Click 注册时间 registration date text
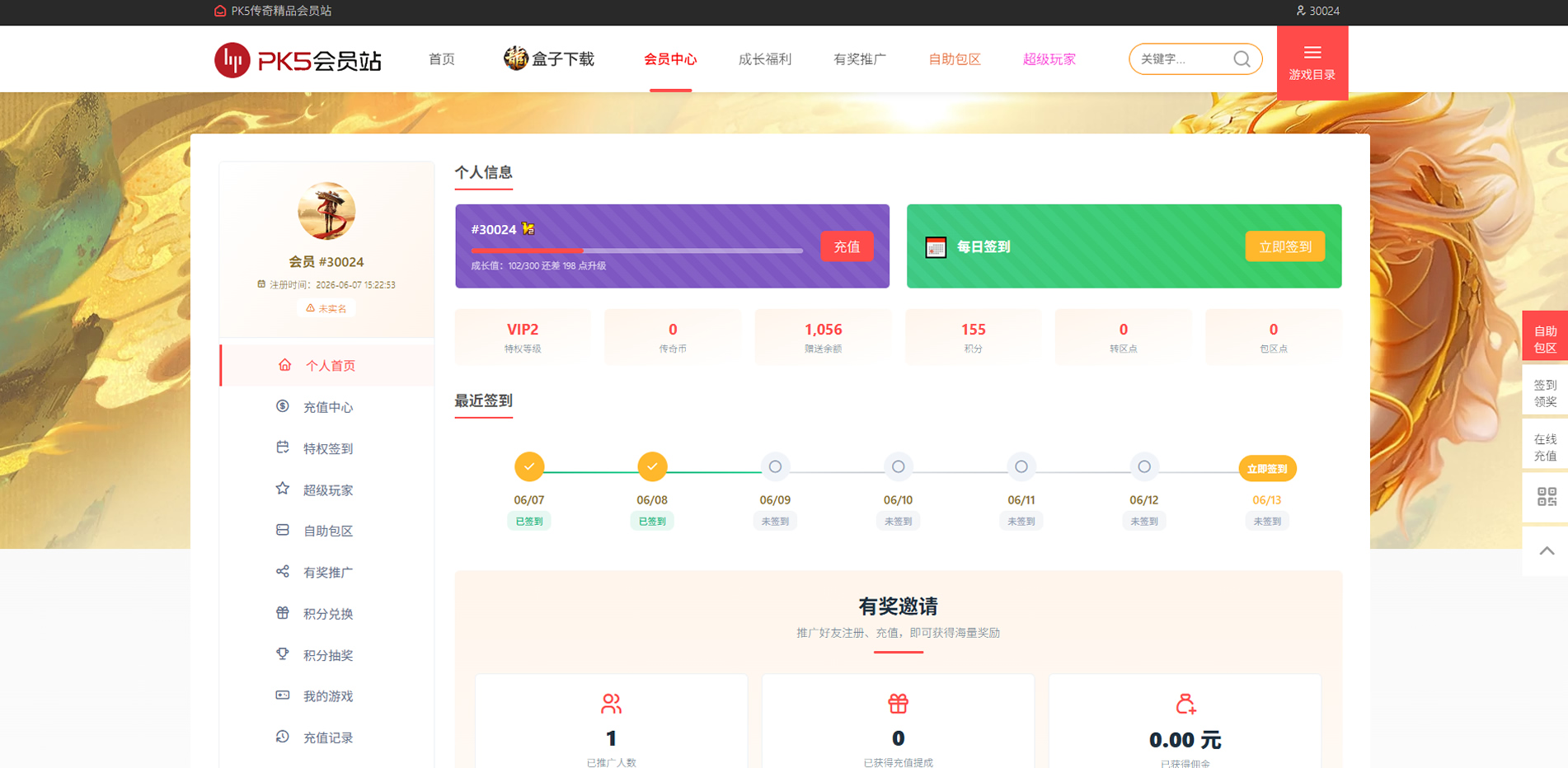Screen dimensions: 1568x768 [x=326, y=284]
